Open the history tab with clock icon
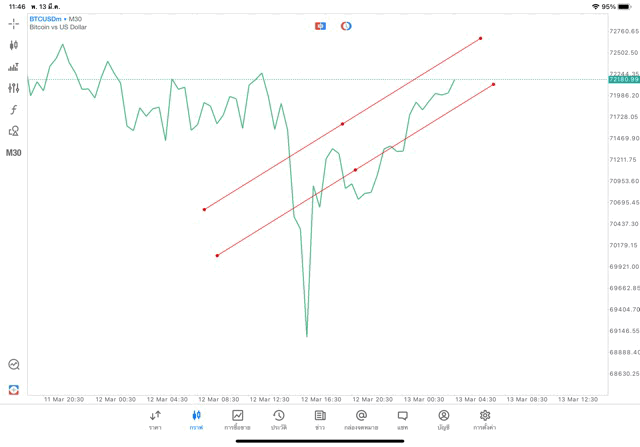Image resolution: width=640 pixels, height=447 pixels. [x=279, y=420]
